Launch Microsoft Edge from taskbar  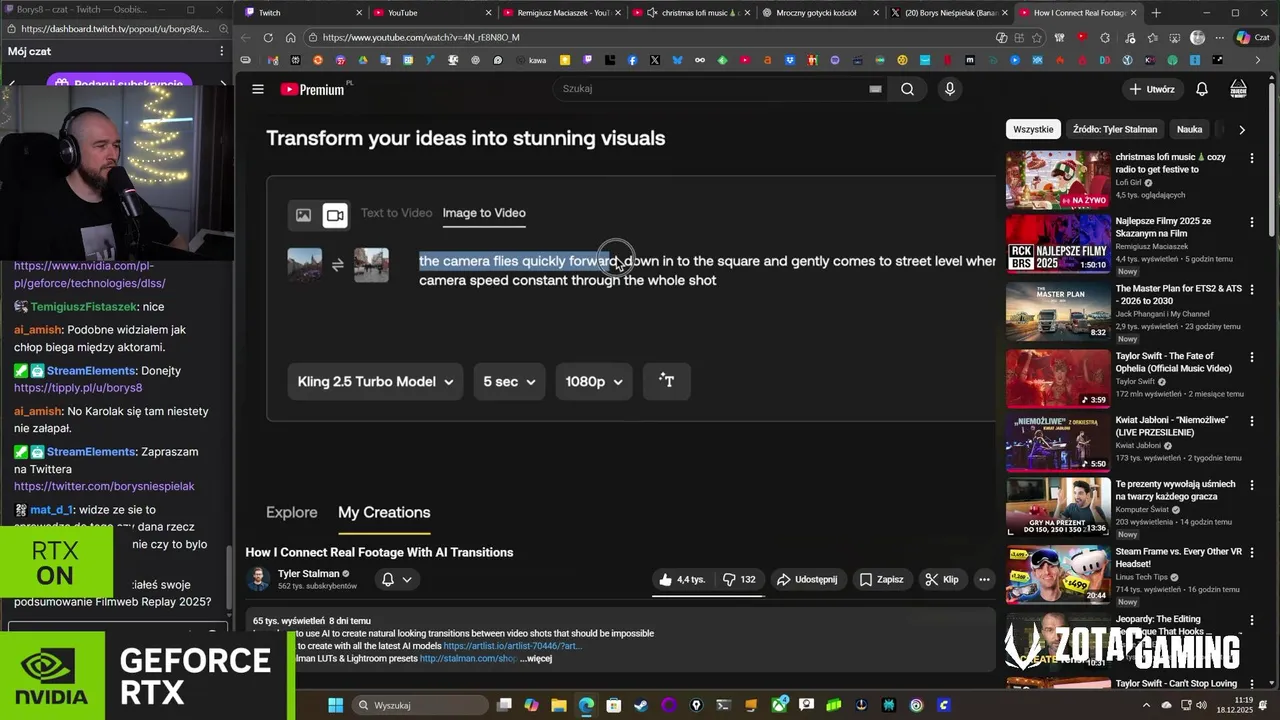tap(586, 705)
